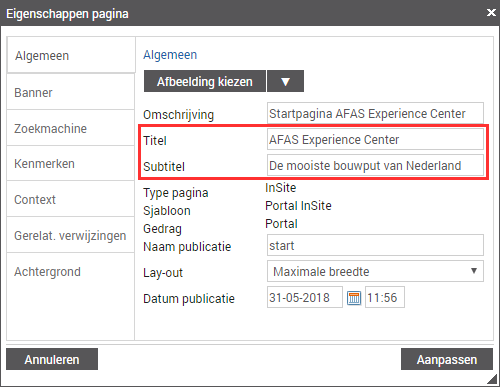
Task: Open the calendar date picker icon
Action: point(354,298)
